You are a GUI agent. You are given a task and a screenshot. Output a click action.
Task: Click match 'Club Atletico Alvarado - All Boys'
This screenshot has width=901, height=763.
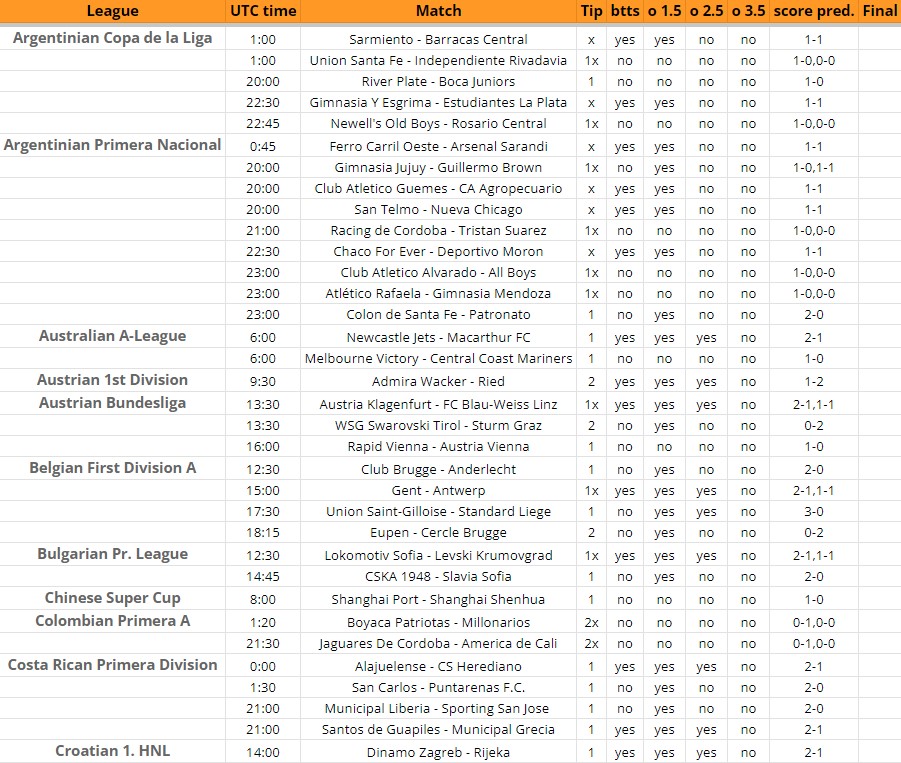coord(438,272)
